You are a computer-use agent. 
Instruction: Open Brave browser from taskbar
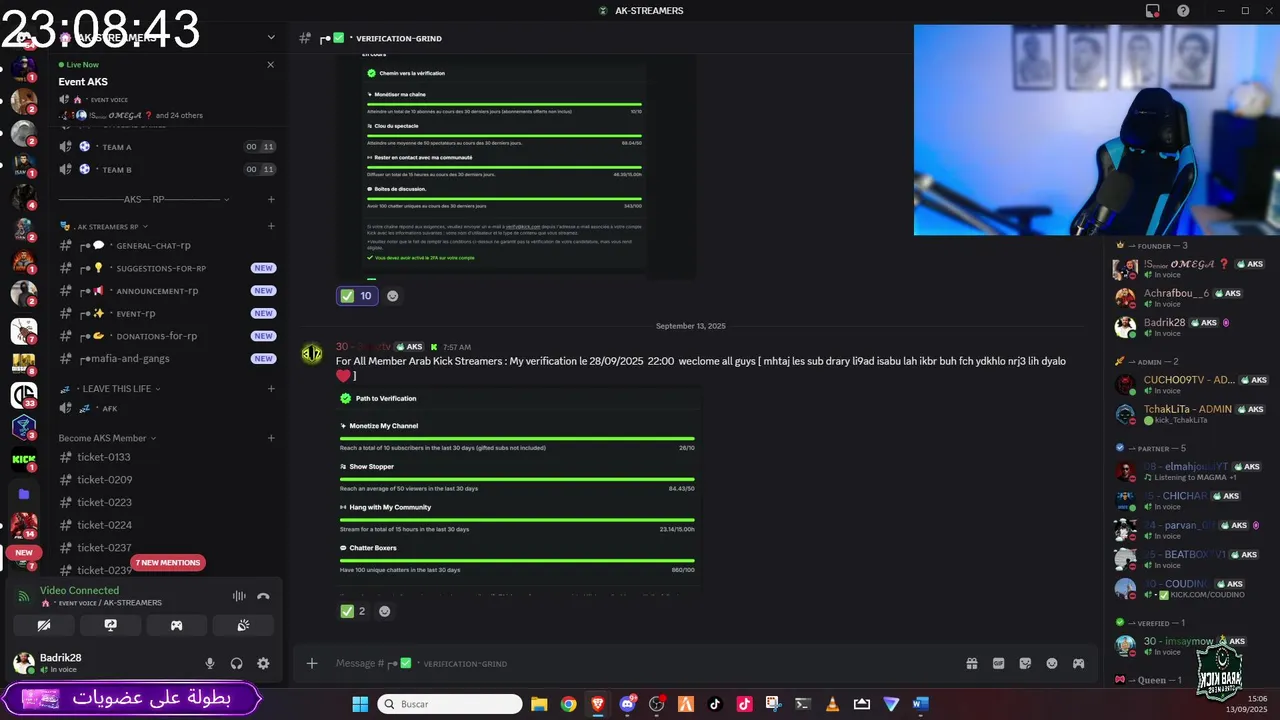(597, 704)
